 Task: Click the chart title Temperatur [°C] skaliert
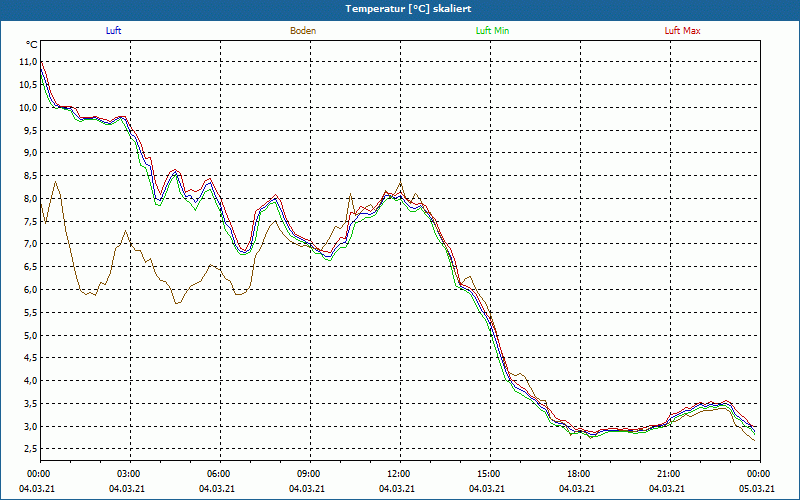(408, 9)
